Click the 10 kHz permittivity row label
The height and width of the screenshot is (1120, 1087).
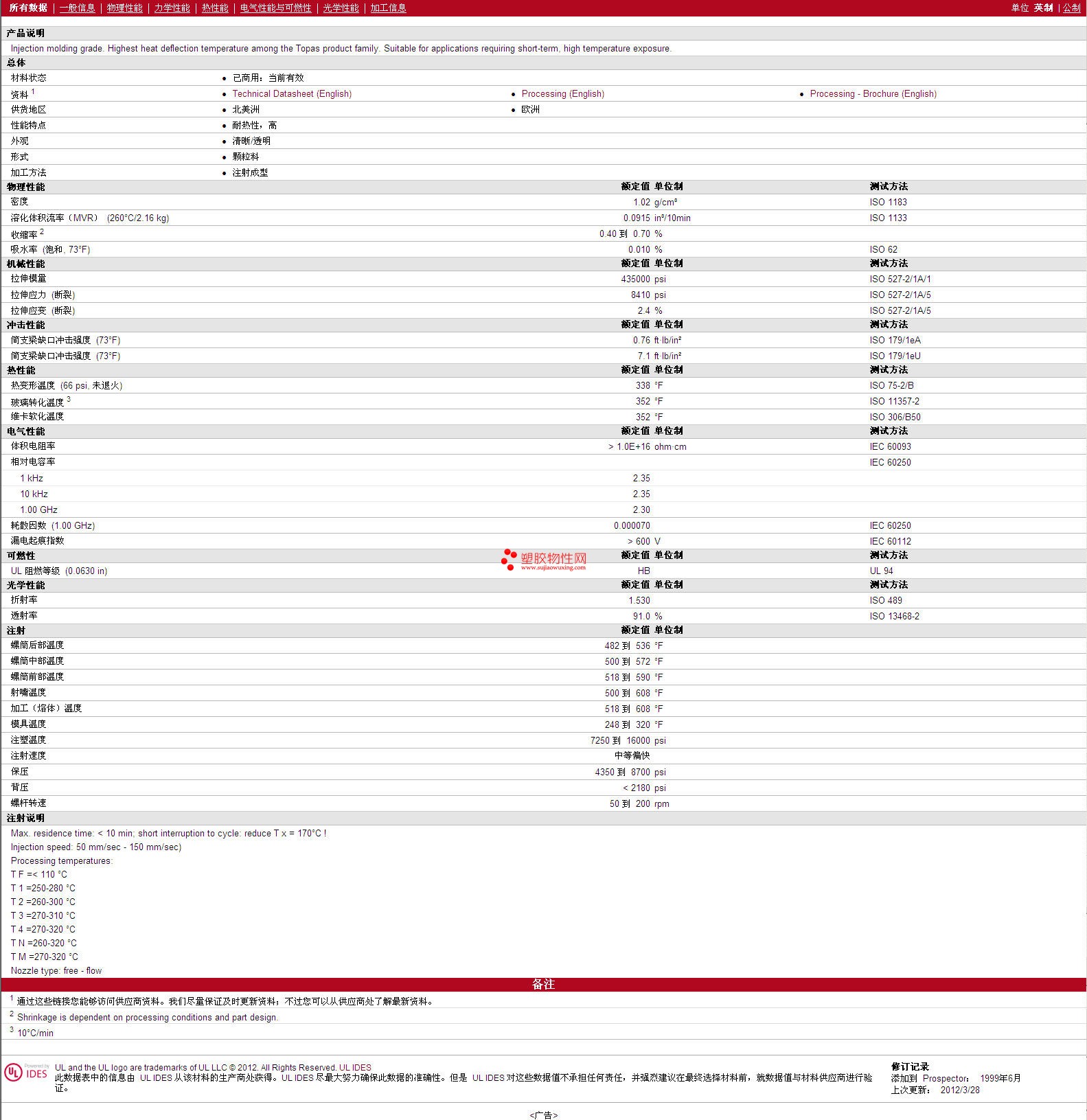click(x=34, y=494)
